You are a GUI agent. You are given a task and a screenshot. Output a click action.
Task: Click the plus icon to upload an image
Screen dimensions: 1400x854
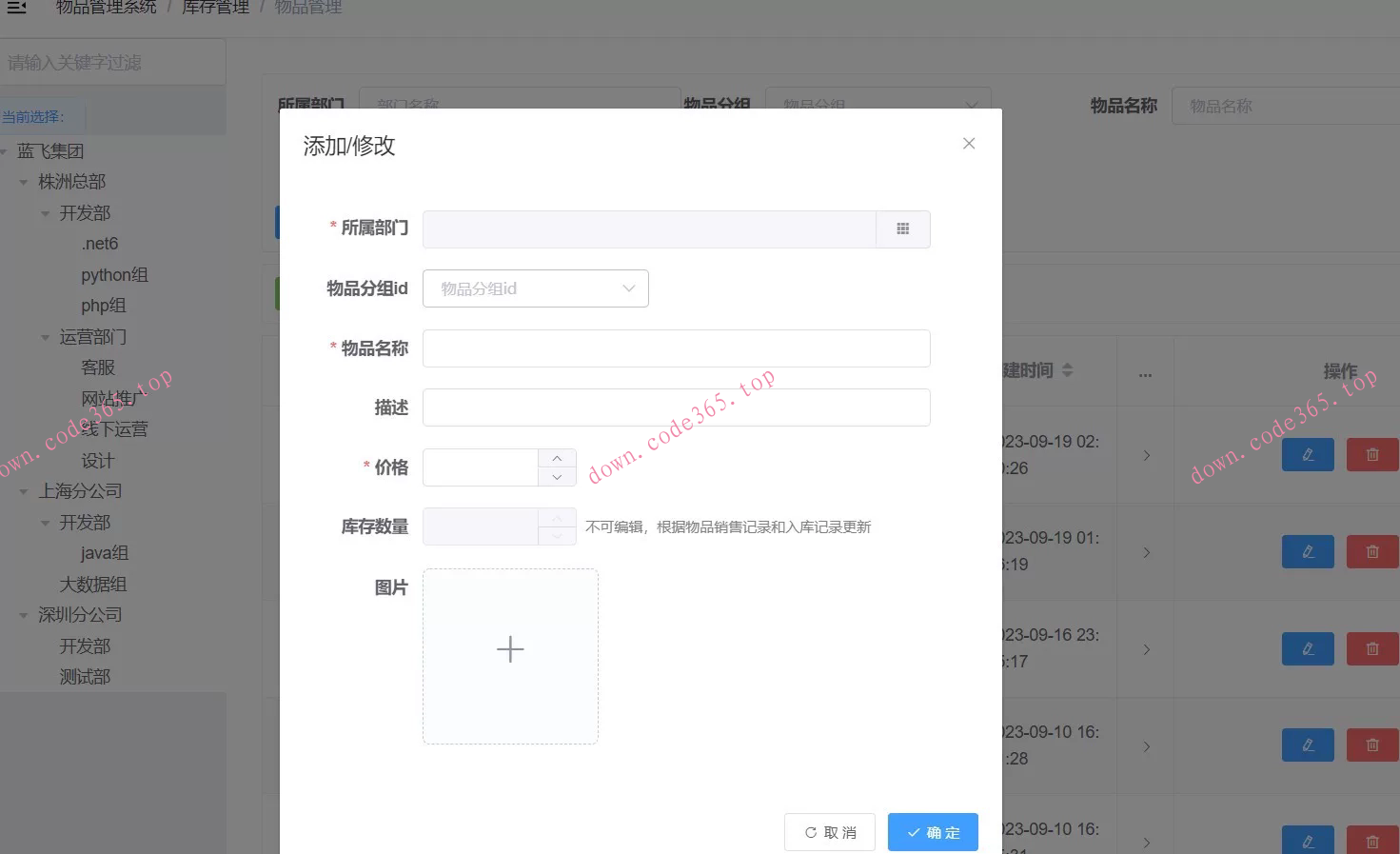[x=510, y=648]
